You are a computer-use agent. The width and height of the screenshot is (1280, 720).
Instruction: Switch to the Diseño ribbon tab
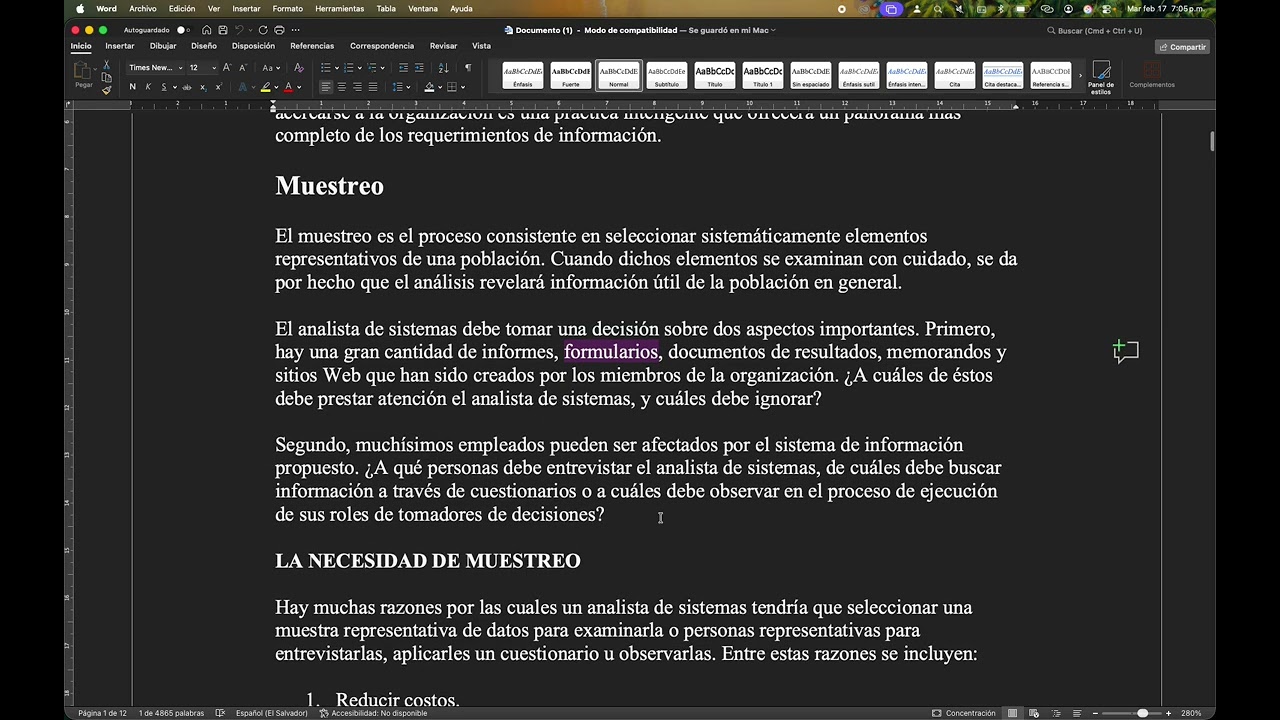[204, 46]
